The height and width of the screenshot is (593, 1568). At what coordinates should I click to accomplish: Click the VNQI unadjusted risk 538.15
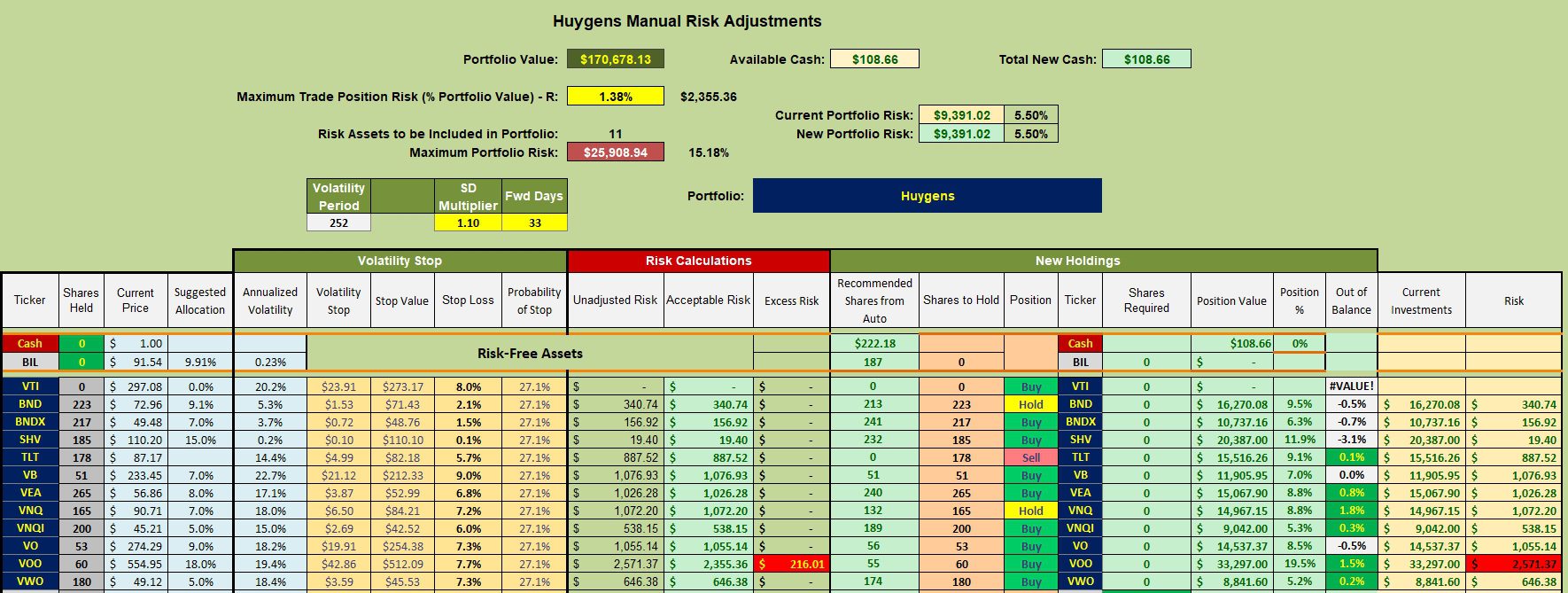pyautogui.click(x=616, y=528)
